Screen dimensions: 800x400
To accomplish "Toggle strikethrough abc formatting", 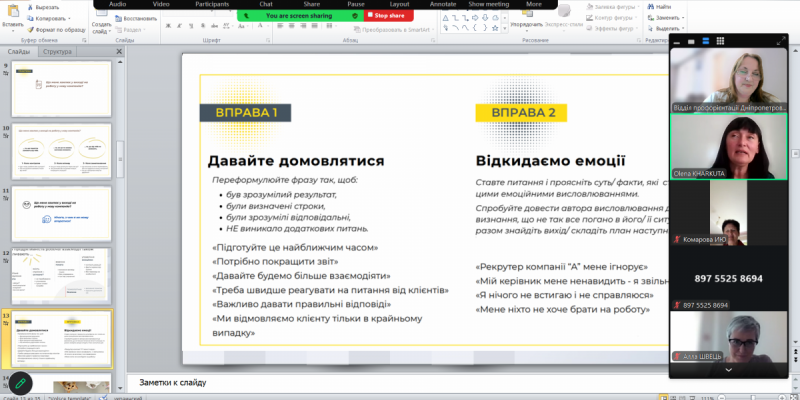I will pos(213,26).
